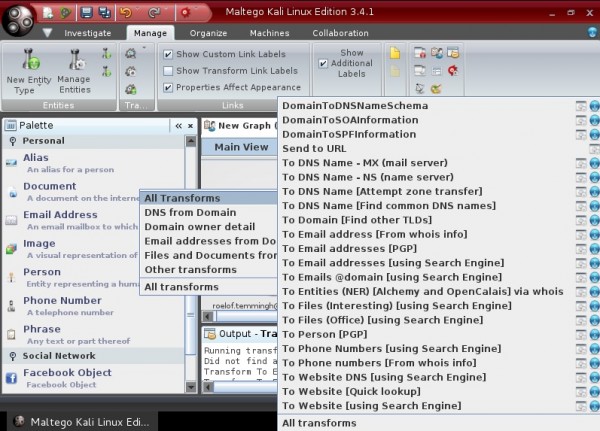The height and width of the screenshot is (431, 600).
Task: Open the Investigate ribbon tab
Action: click(88, 33)
